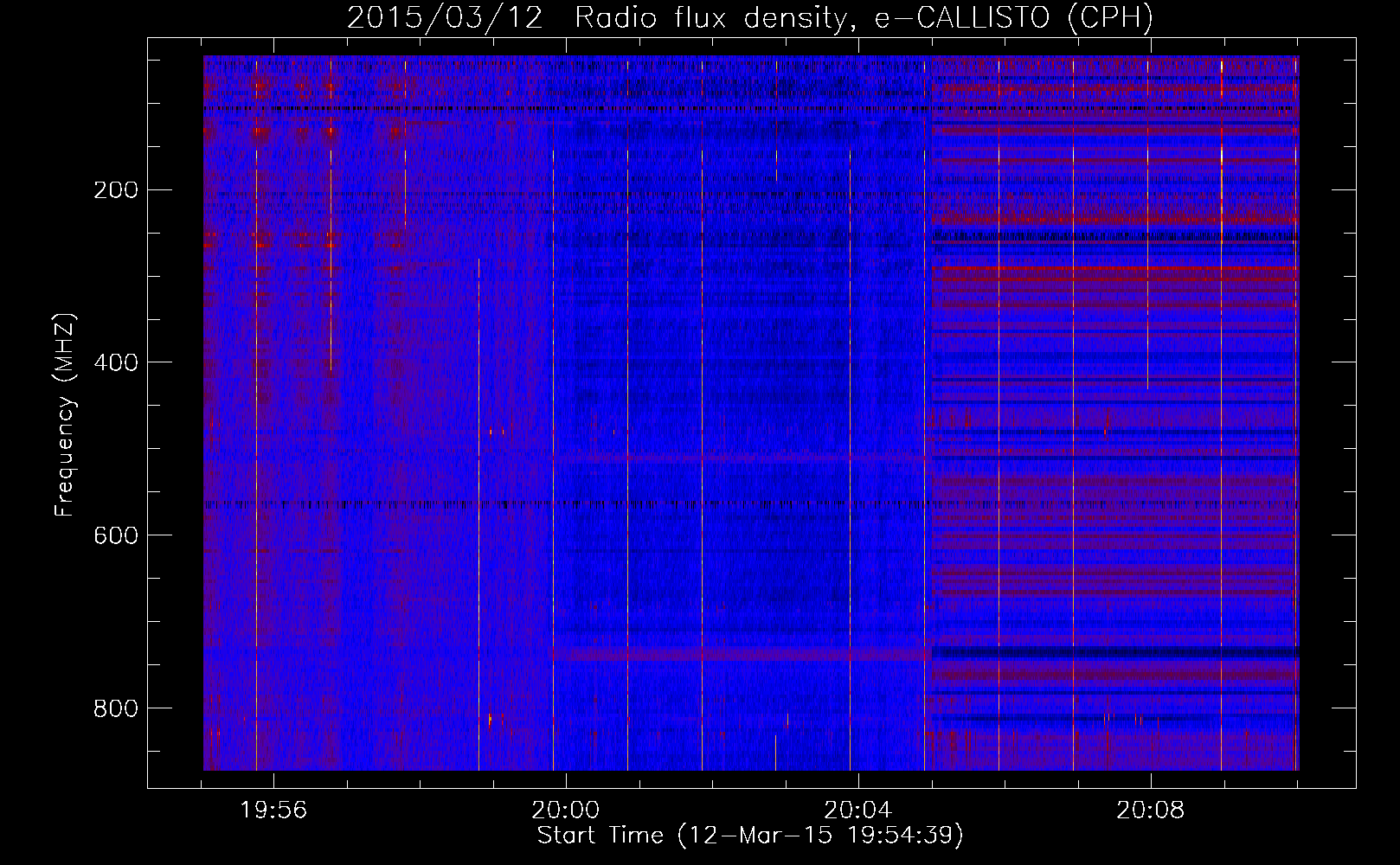The image size is (1400, 865).
Task: Select the "20:08" time tick label
Action: (x=1151, y=811)
